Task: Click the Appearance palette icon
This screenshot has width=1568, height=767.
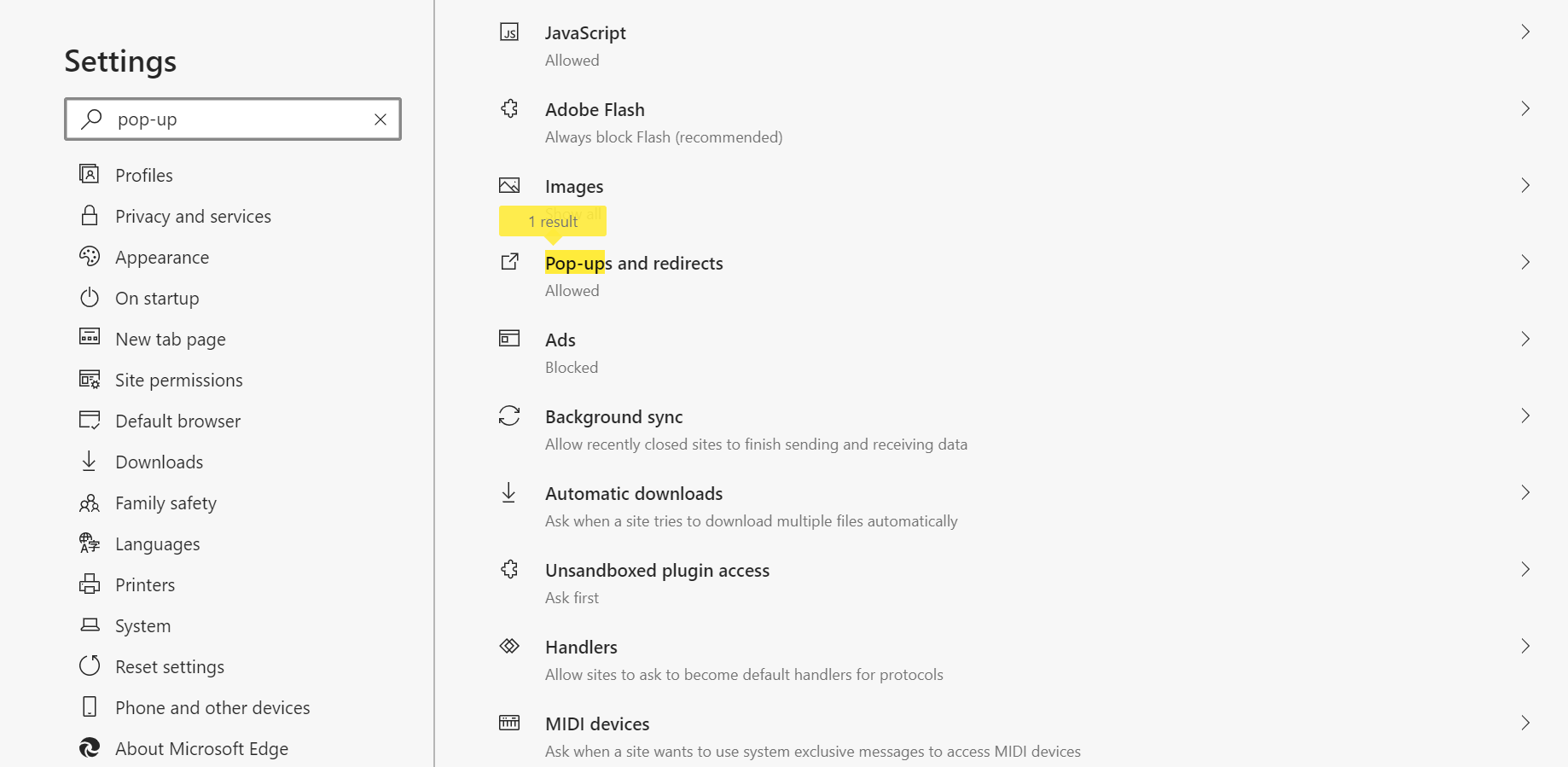Action: click(90, 257)
